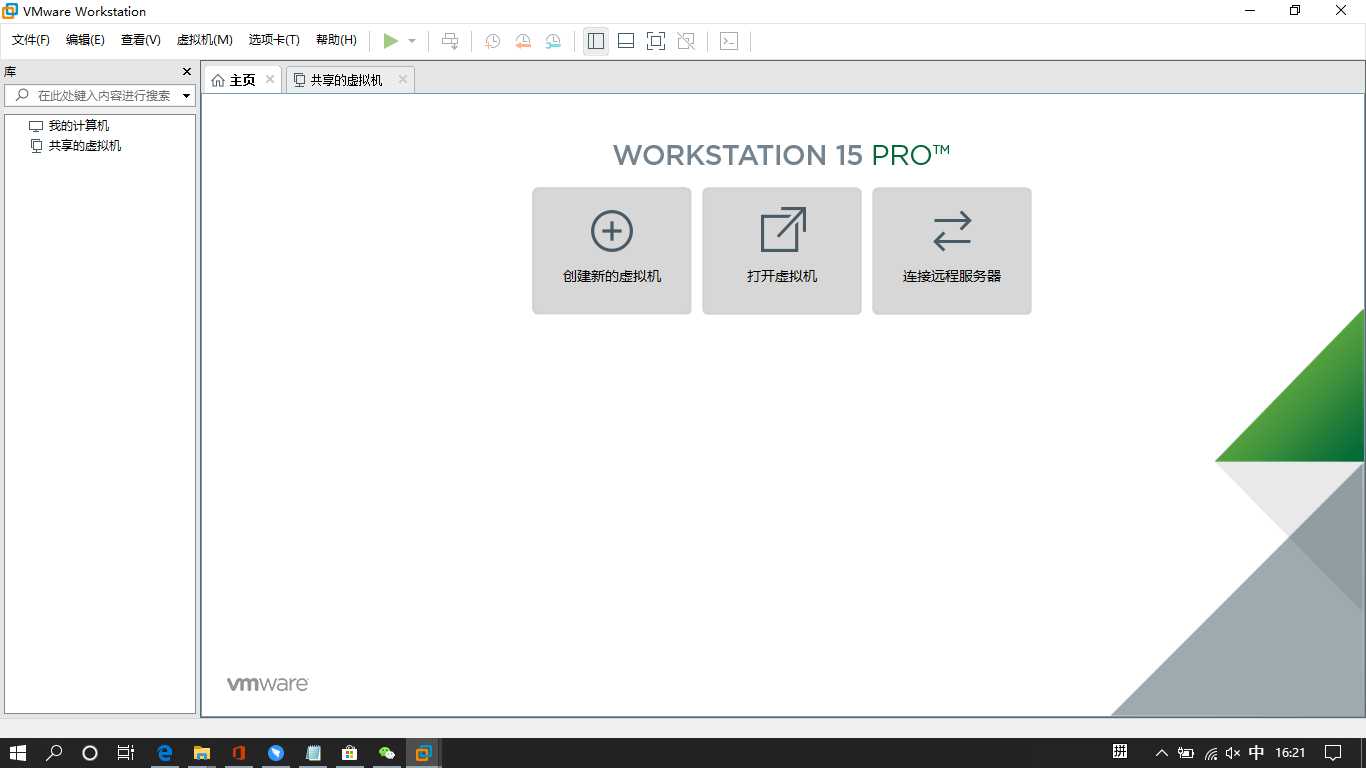
Task: Toggle the library sidebar view icon
Action: [596, 41]
